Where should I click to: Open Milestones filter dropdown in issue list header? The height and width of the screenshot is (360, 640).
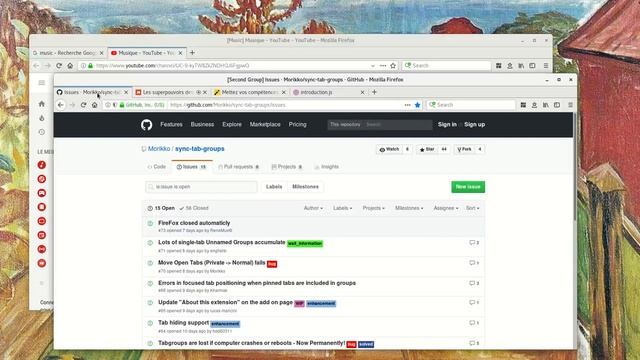[409, 208]
